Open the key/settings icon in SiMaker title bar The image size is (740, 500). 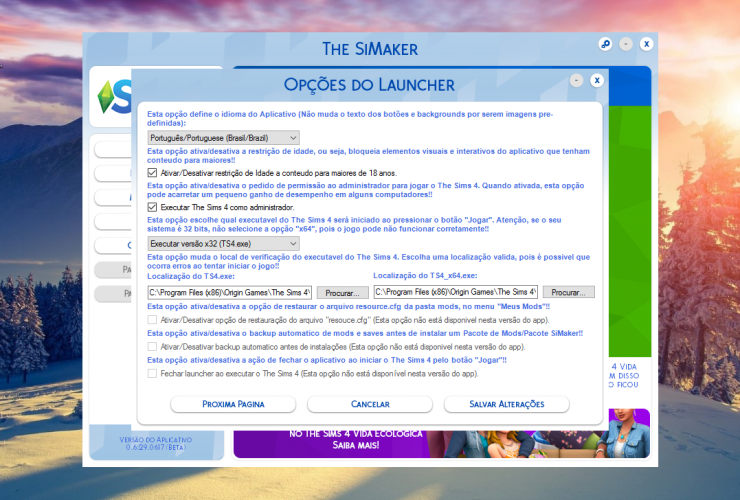pyautogui.click(x=605, y=44)
